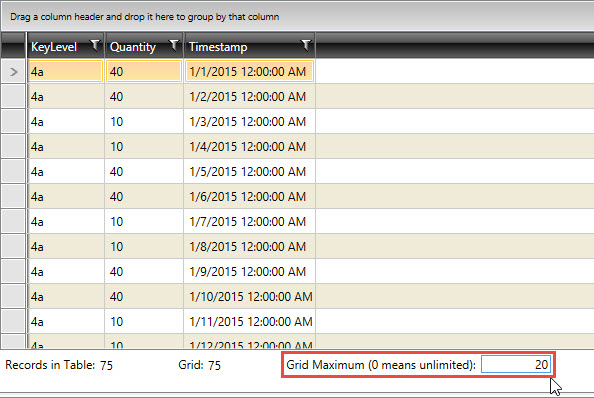Screen dimensions: 594x398
Task: Select timestamp cell 1/5/2015 12:00:00 AM
Action: (x=249, y=172)
